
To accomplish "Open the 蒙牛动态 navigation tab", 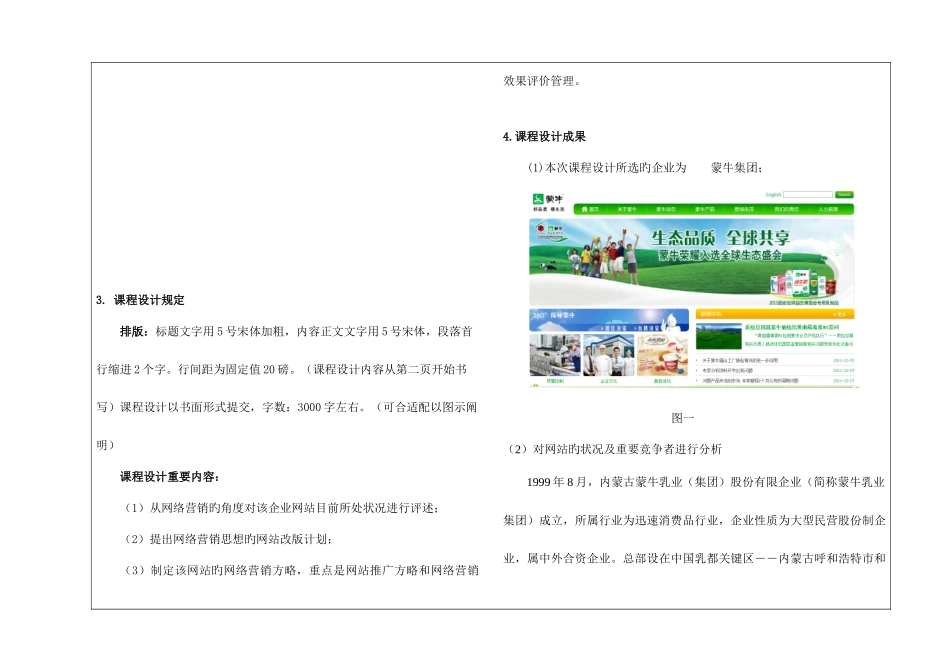I will [666, 209].
